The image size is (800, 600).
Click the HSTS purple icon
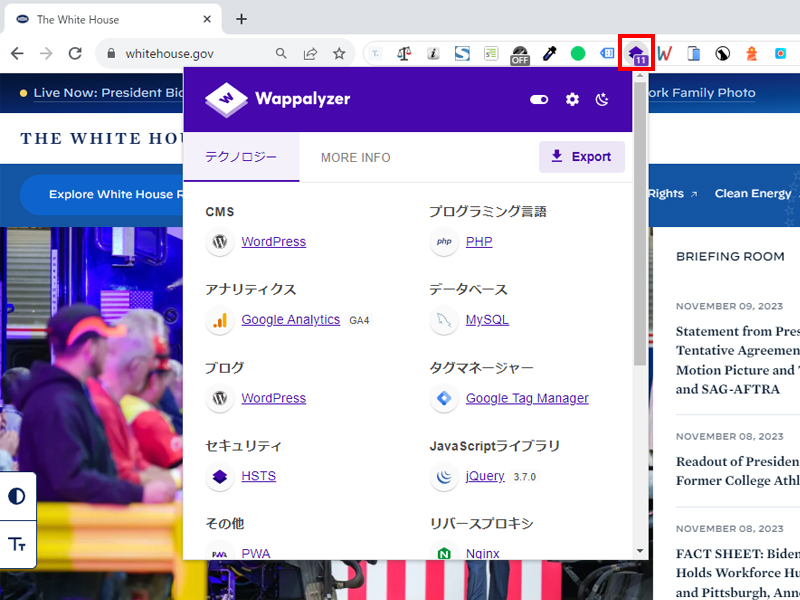(x=220, y=476)
